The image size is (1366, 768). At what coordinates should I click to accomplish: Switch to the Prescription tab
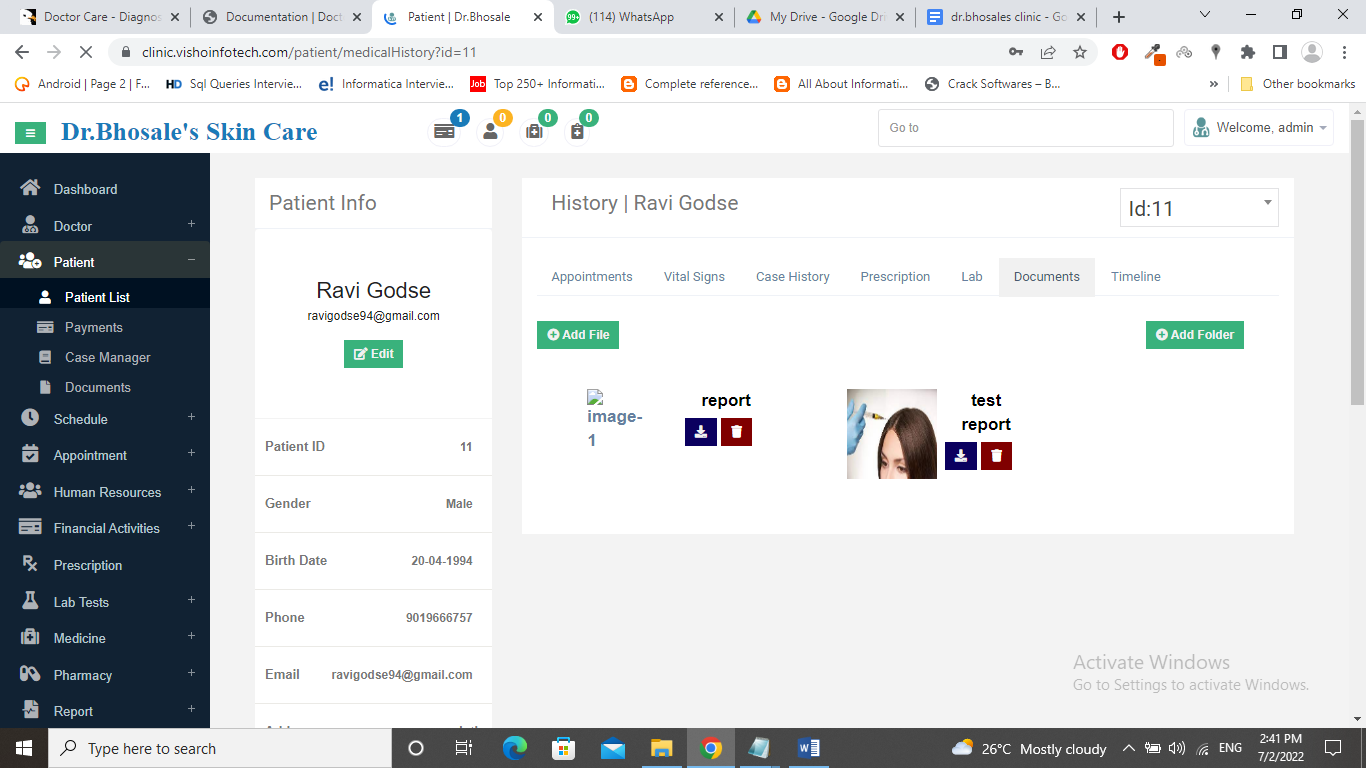tap(895, 277)
